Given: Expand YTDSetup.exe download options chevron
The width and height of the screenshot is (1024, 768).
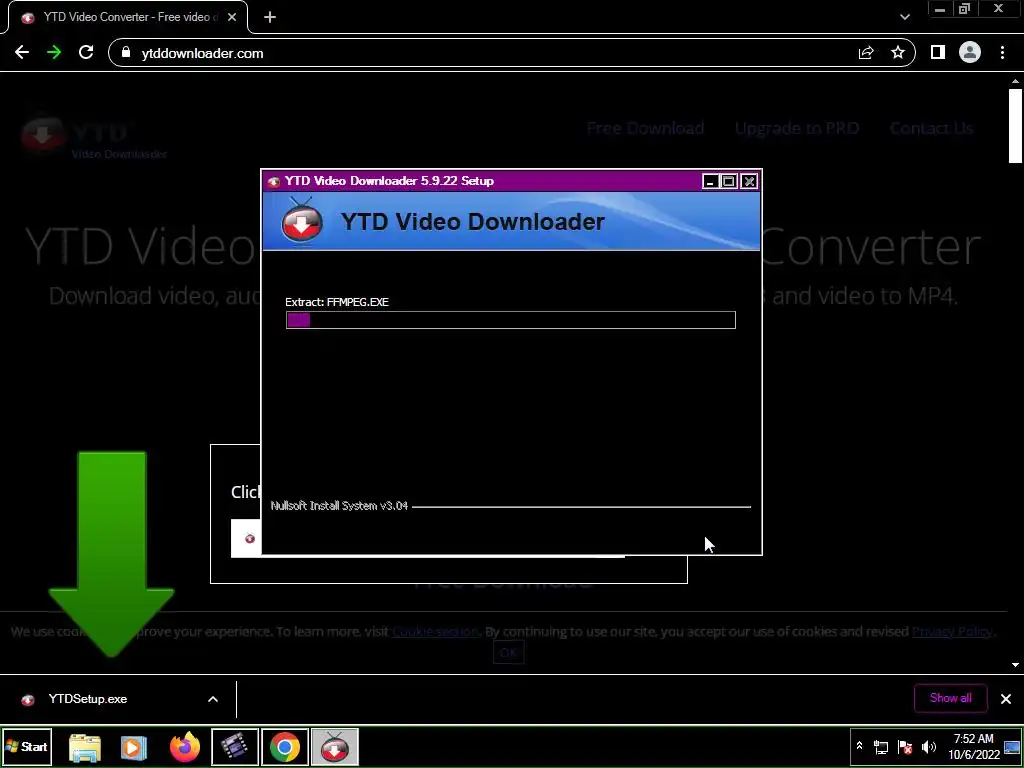Looking at the screenshot, I should tap(213, 699).
